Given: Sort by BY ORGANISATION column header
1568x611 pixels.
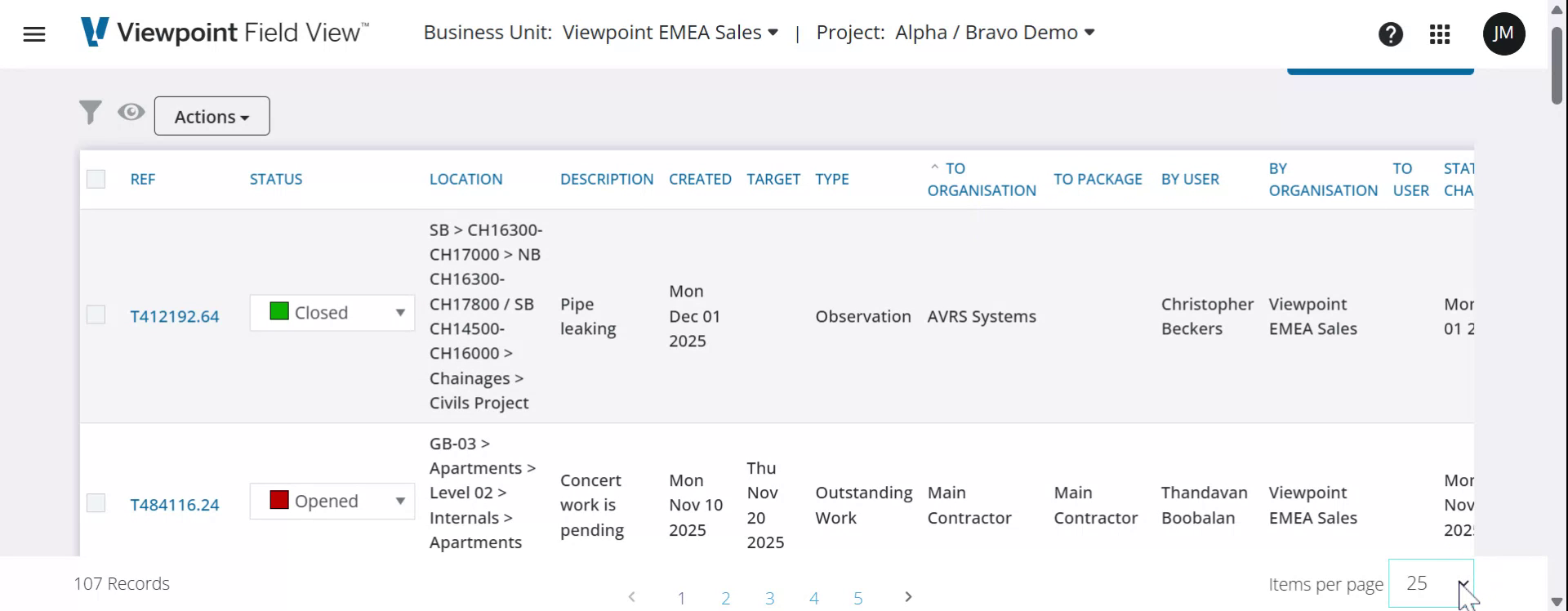Looking at the screenshot, I should (x=1323, y=180).
